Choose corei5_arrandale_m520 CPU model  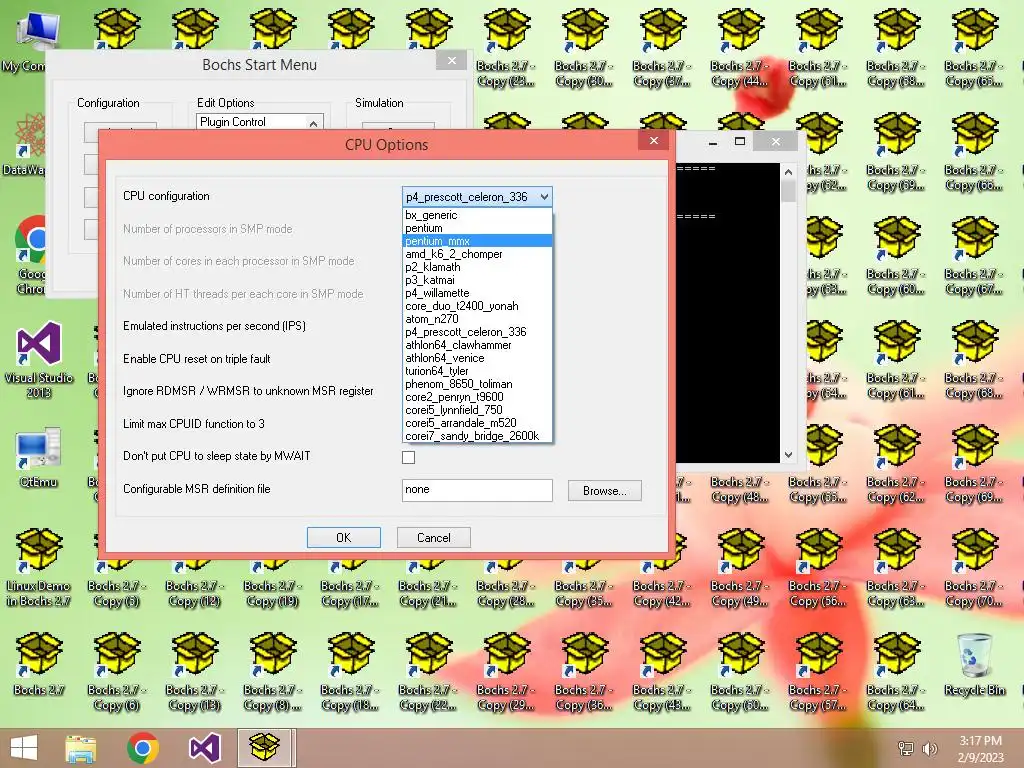477,423
